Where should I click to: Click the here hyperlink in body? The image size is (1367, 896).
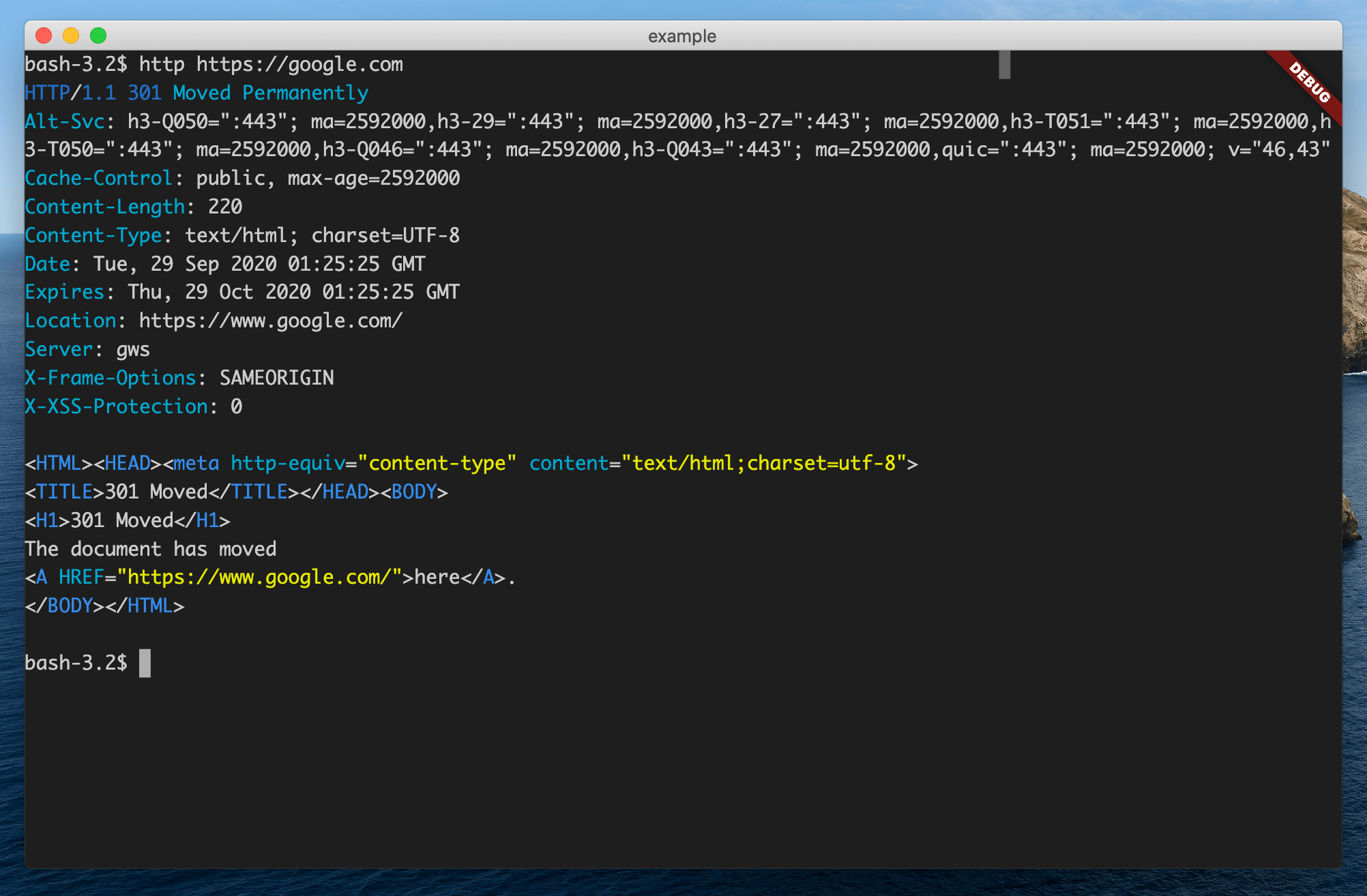(437, 577)
